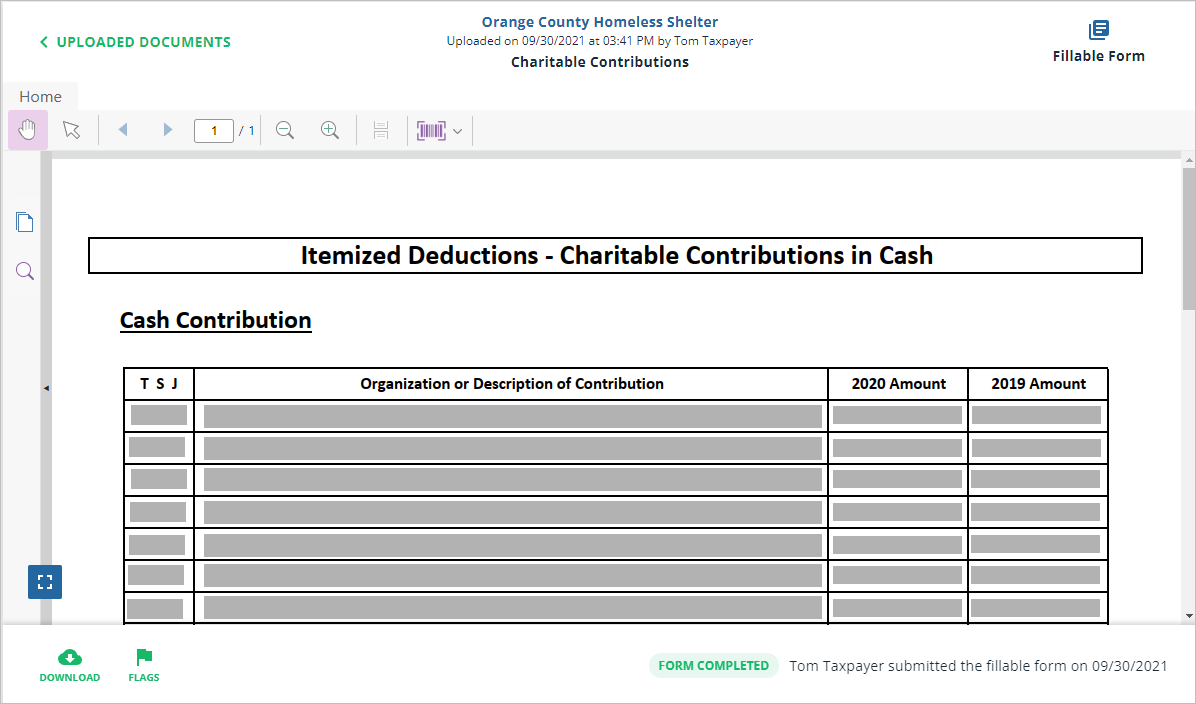Click the first 2020 Amount field

coord(897,415)
